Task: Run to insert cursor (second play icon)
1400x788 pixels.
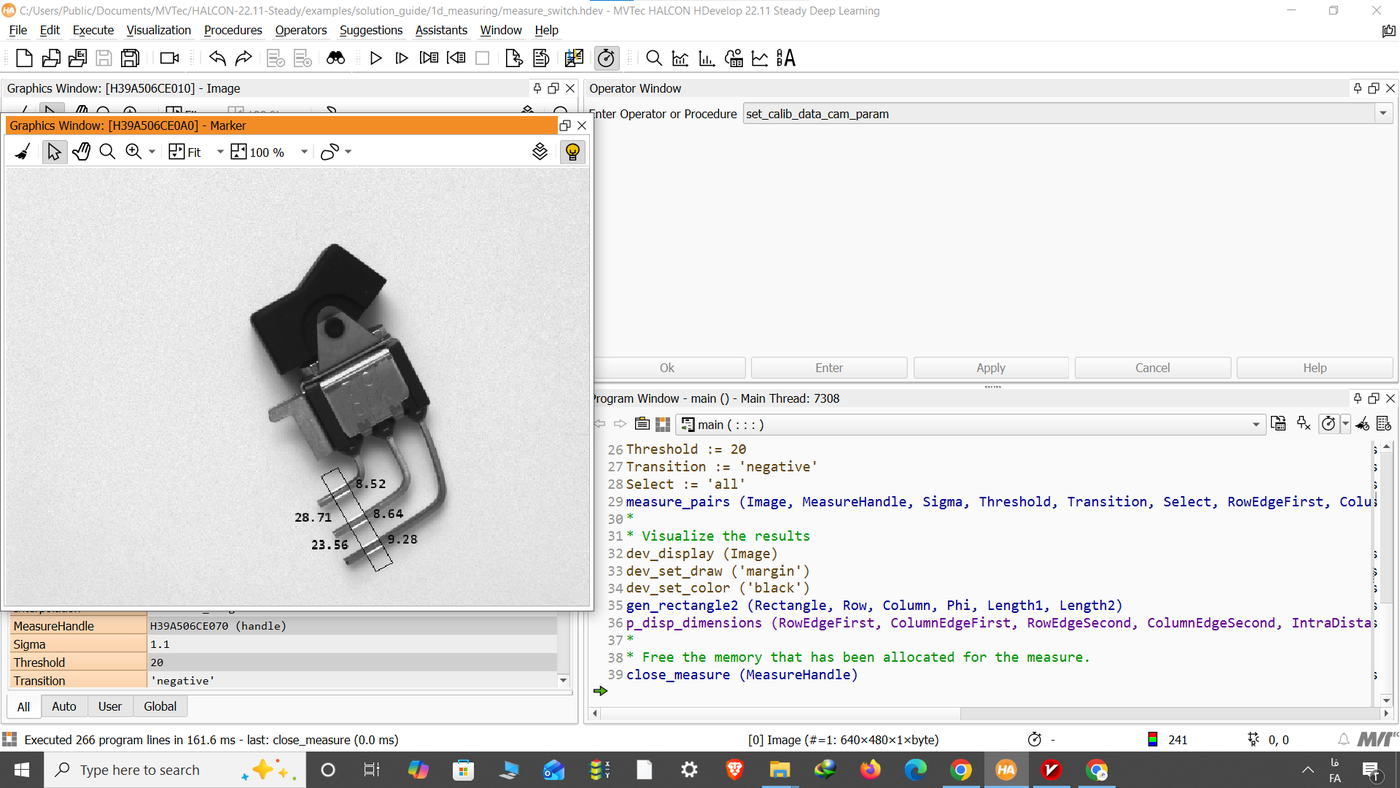Action: pos(401,58)
